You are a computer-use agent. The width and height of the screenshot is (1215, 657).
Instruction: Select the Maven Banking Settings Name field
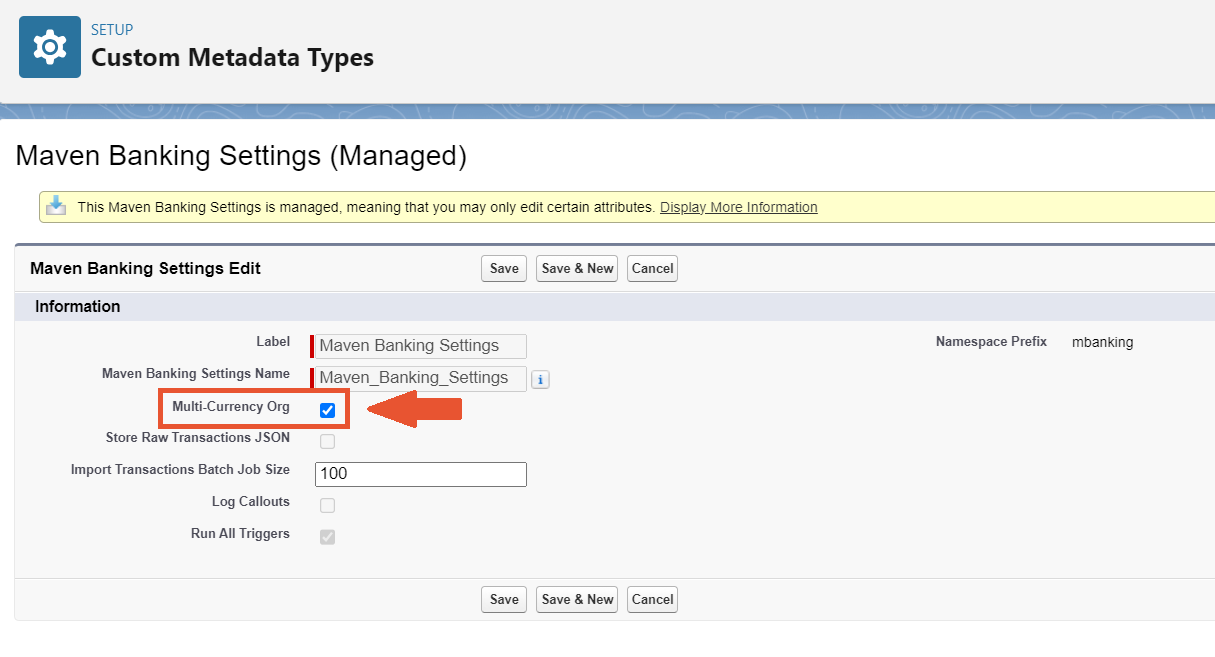(x=420, y=378)
